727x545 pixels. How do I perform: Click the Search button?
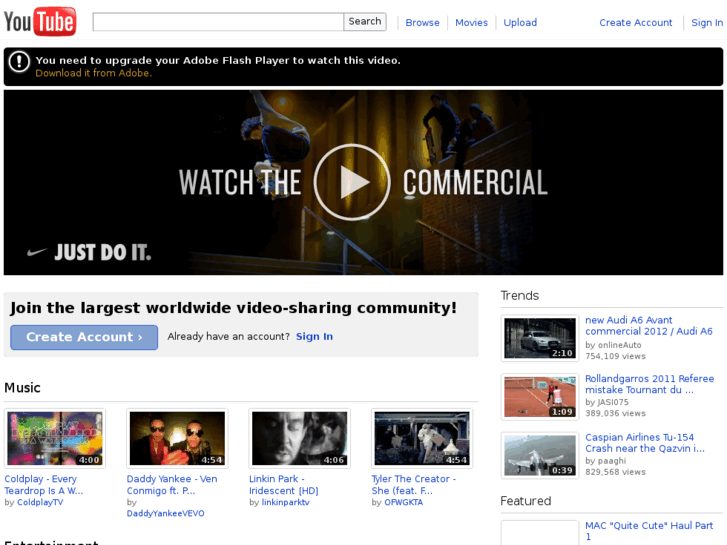[x=365, y=22]
